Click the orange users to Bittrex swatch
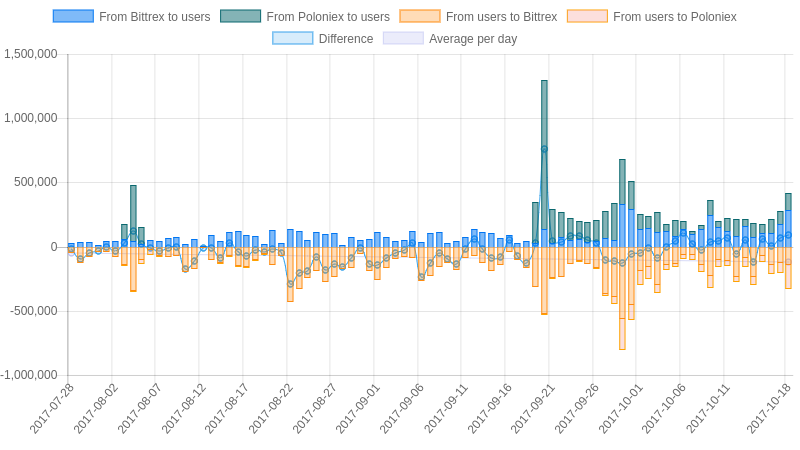The height and width of the screenshot is (450, 800). tap(420, 16)
